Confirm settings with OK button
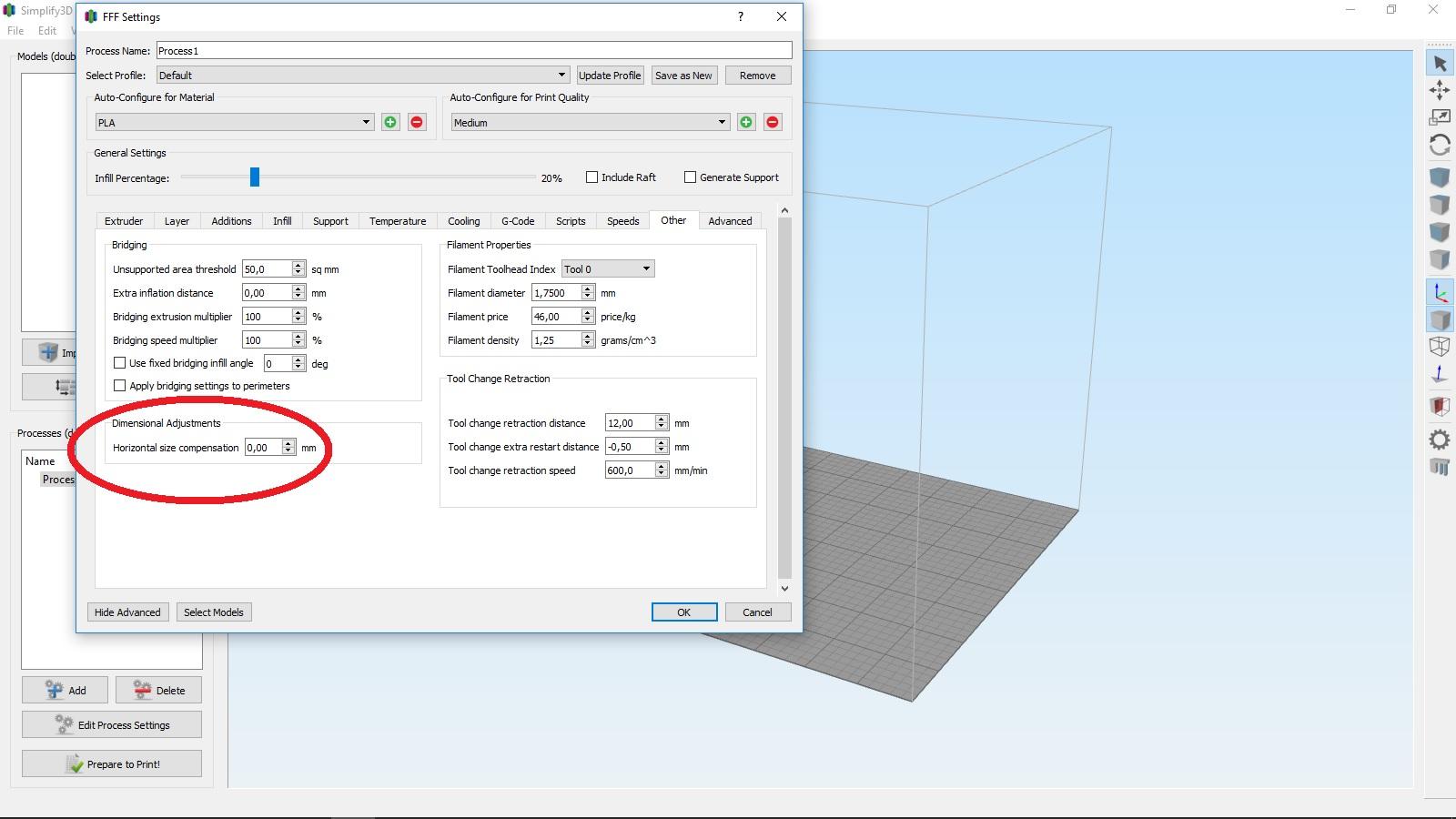The height and width of the screenshot is (819, 1456). pos(684,612)
